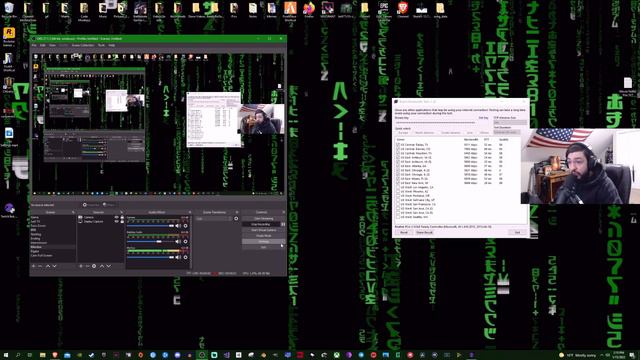
Task: Click the lock icon beside Camera source
Action: pyautogui.click(x=122, y=218)
